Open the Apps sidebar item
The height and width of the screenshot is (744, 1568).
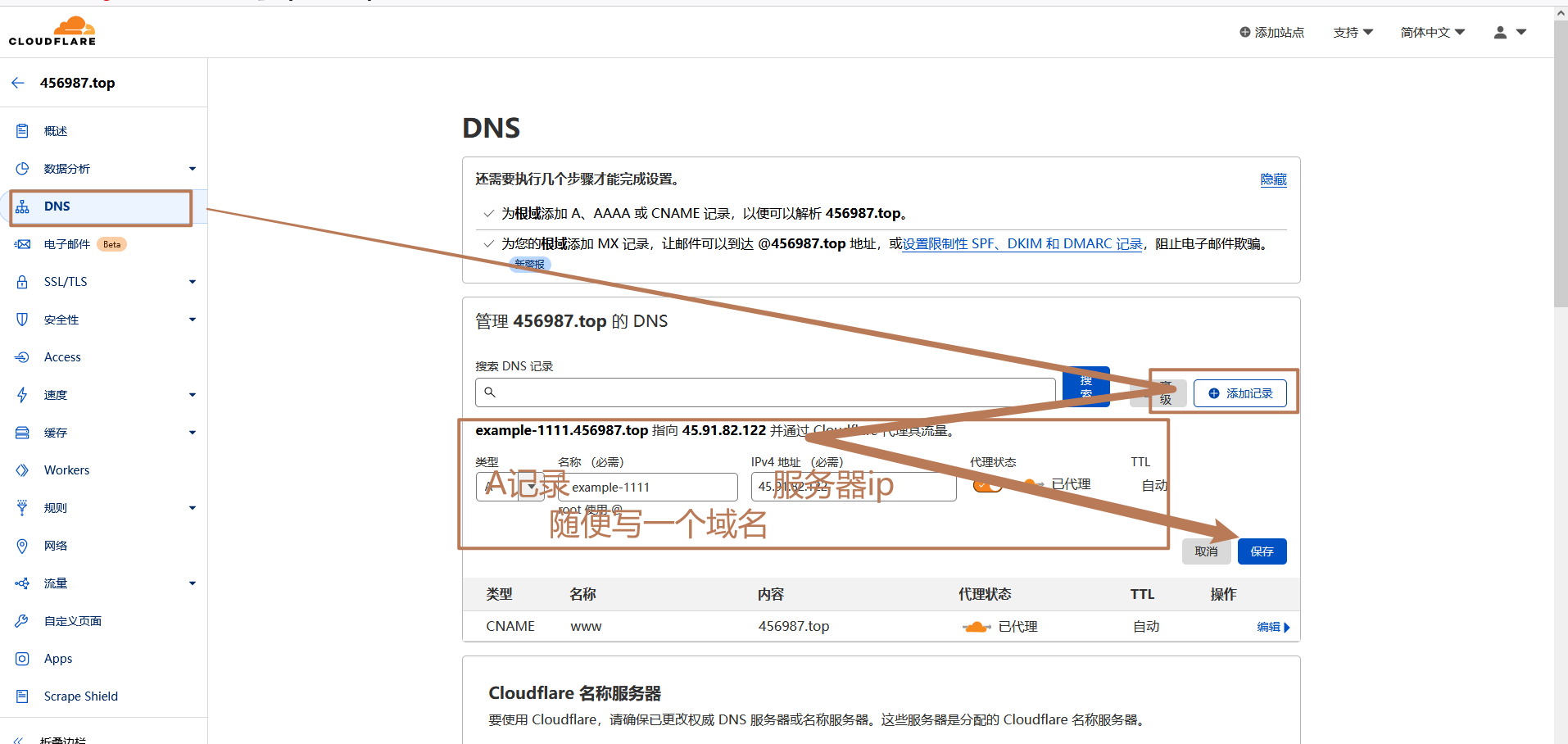click(x=58, y=659)
